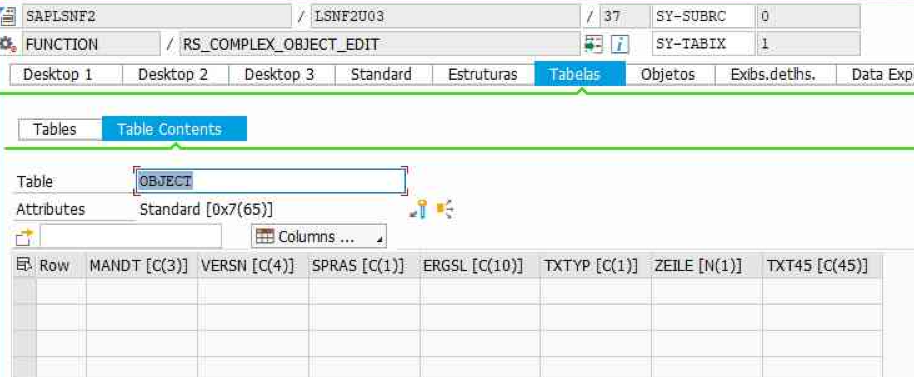Click the Table name field containing OBJECT
This screenshot has width=914, height=377.
270,181
